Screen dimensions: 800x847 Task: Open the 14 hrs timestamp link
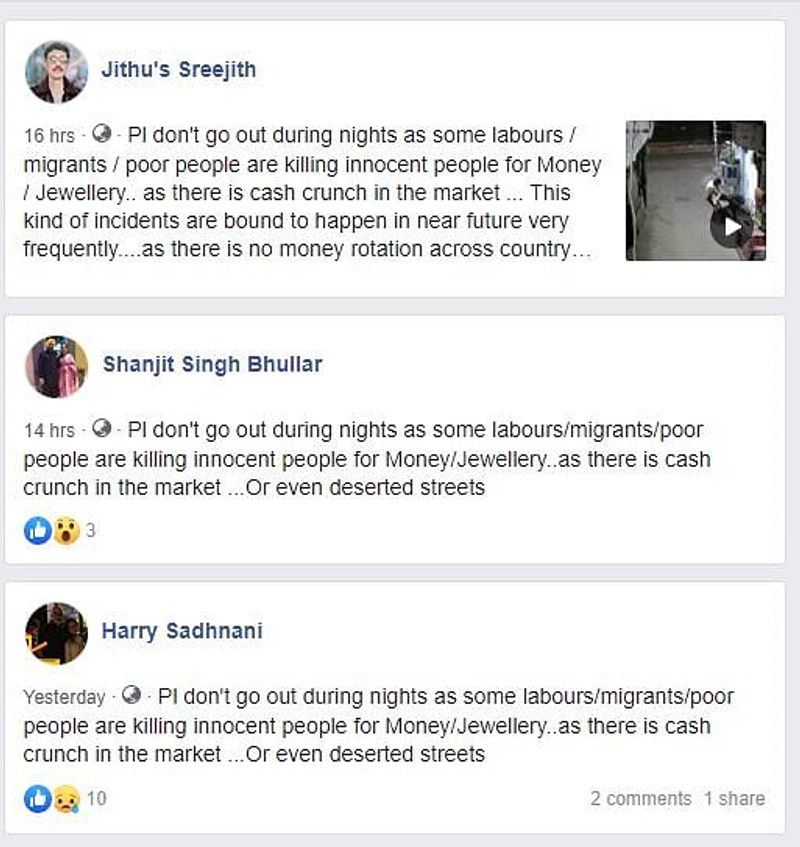coord(49,431)
